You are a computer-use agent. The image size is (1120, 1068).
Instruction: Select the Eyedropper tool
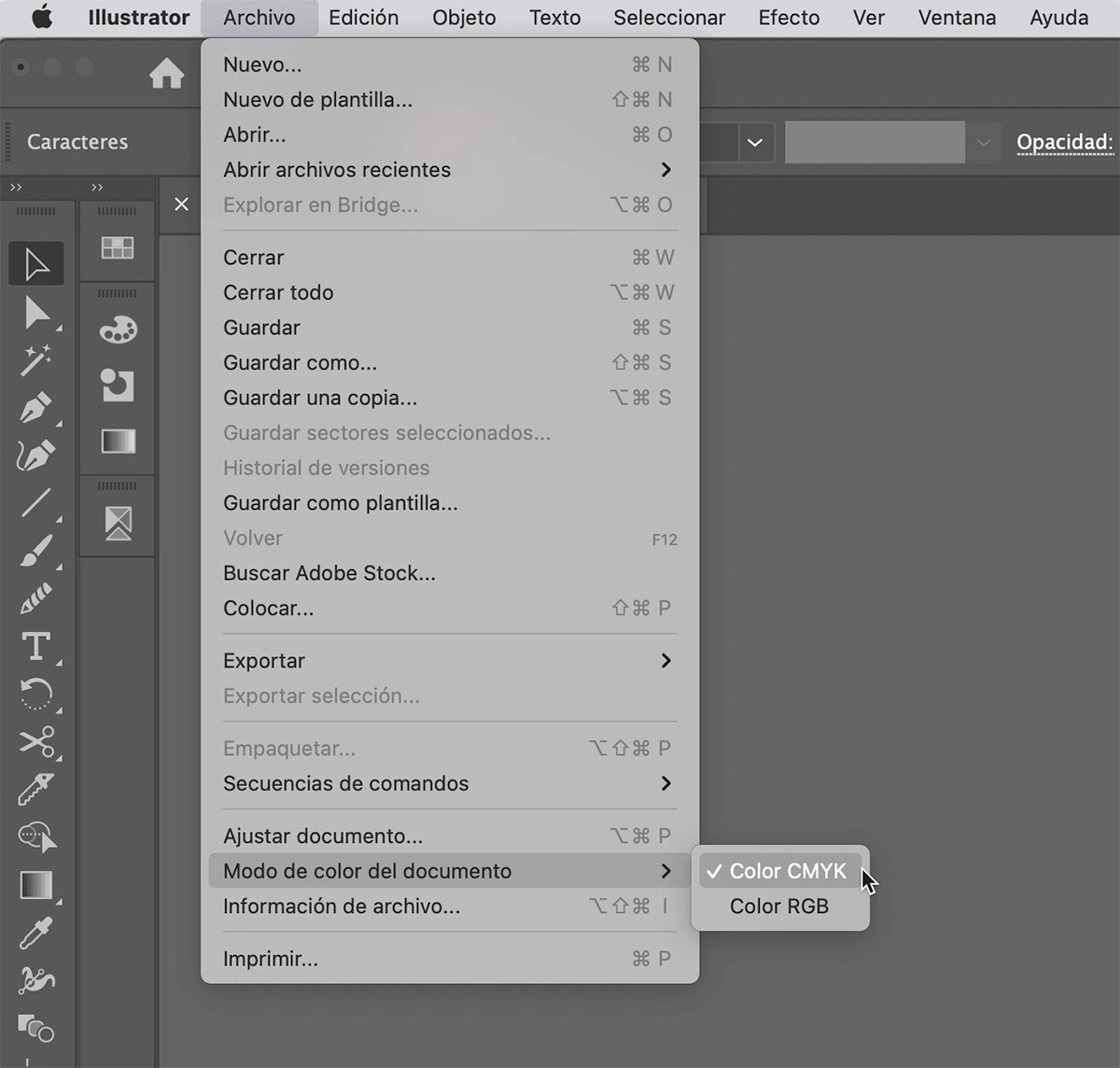coord(36,933)
